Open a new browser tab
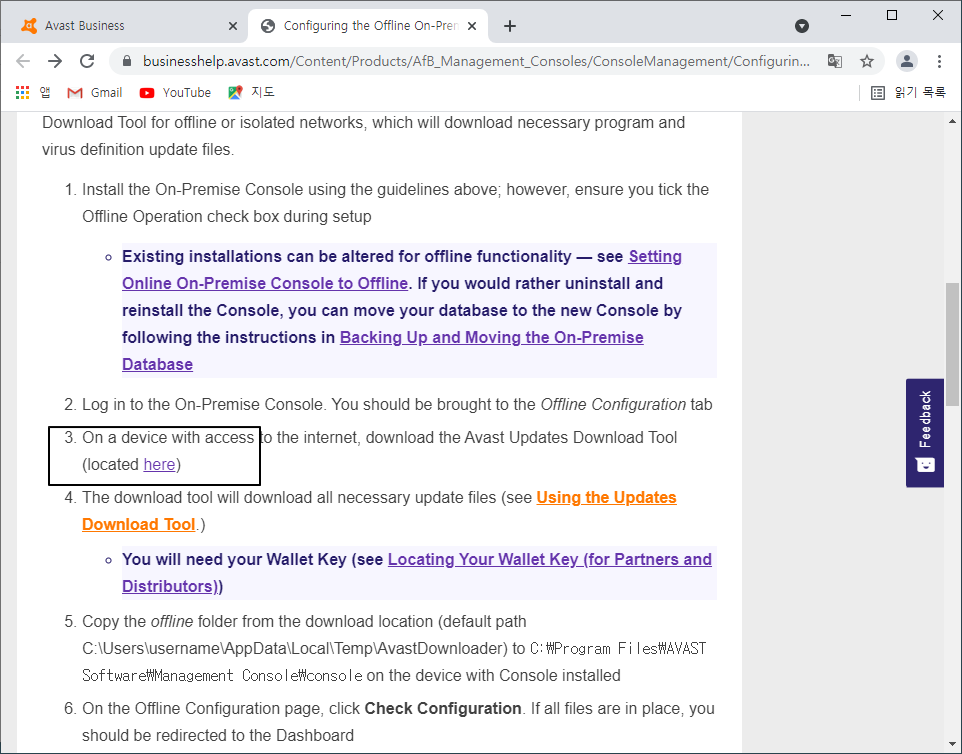Viewport: 962px width, 754px height. [x=510, y=26]
